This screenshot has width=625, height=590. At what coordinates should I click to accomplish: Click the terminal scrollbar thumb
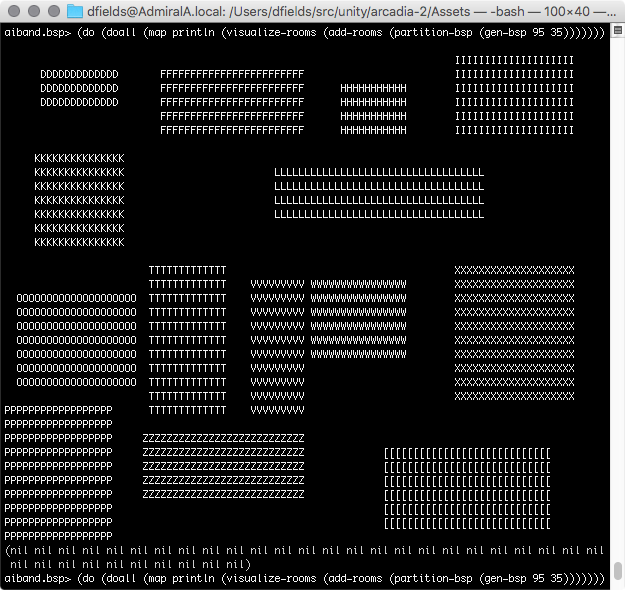(x=618, y=572)
